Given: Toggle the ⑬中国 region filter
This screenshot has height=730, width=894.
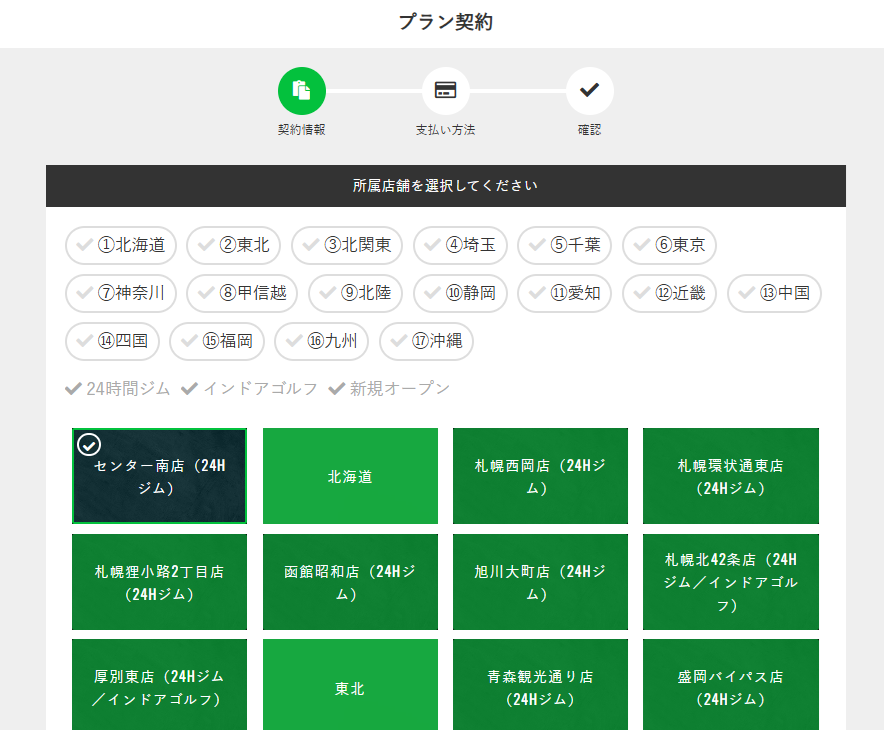Looking at the screenshot, I should point(774,293).
